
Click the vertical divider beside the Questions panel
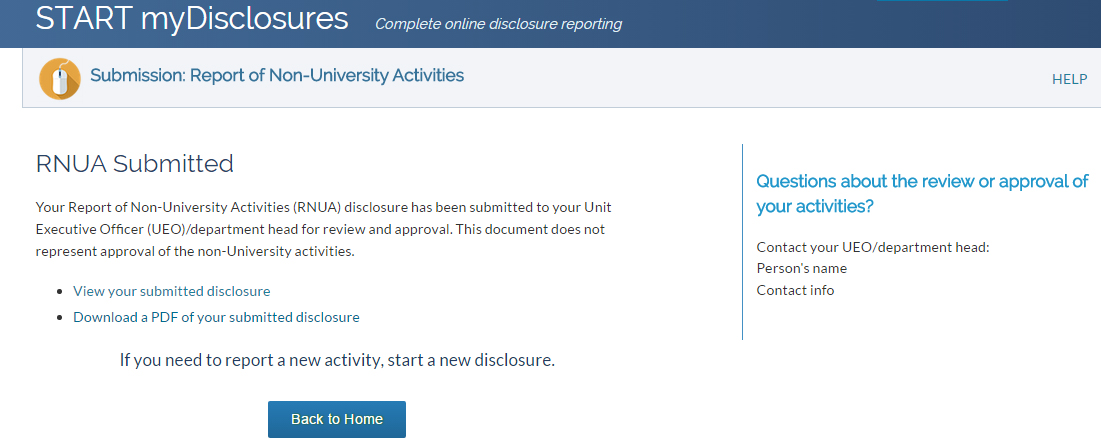742,242
